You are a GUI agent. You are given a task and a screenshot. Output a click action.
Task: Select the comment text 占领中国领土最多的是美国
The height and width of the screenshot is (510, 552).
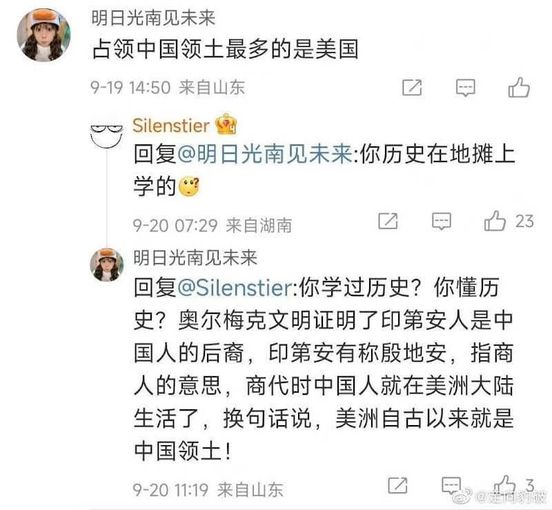(x=225, y=49)
